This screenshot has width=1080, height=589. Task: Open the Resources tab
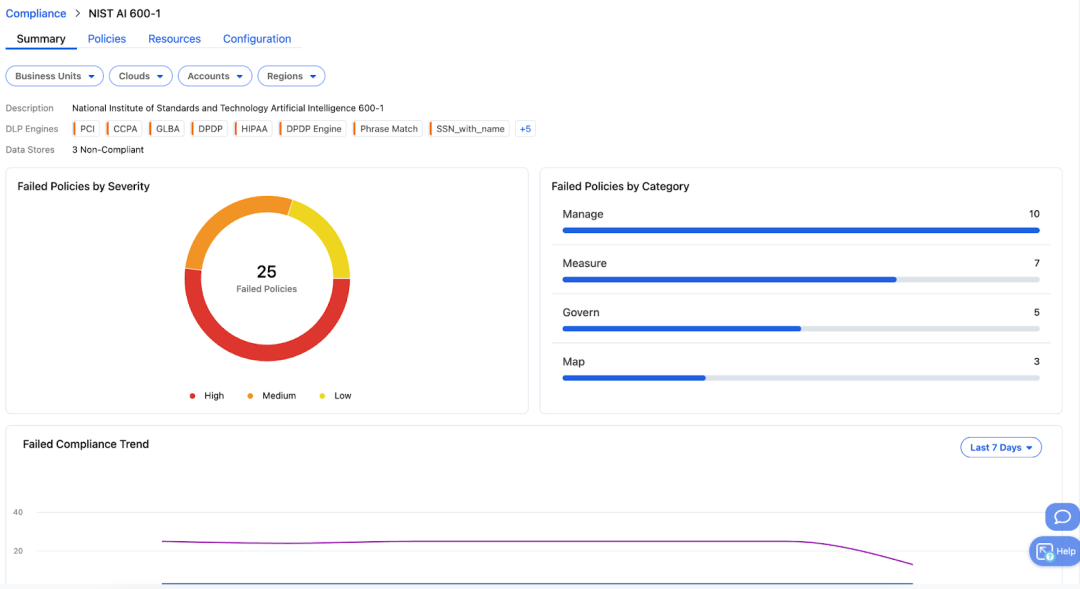coord(174,39)
